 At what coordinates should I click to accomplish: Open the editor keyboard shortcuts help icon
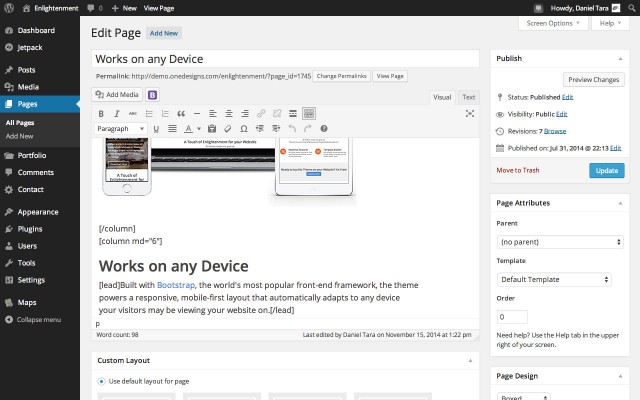pos(323,129)
